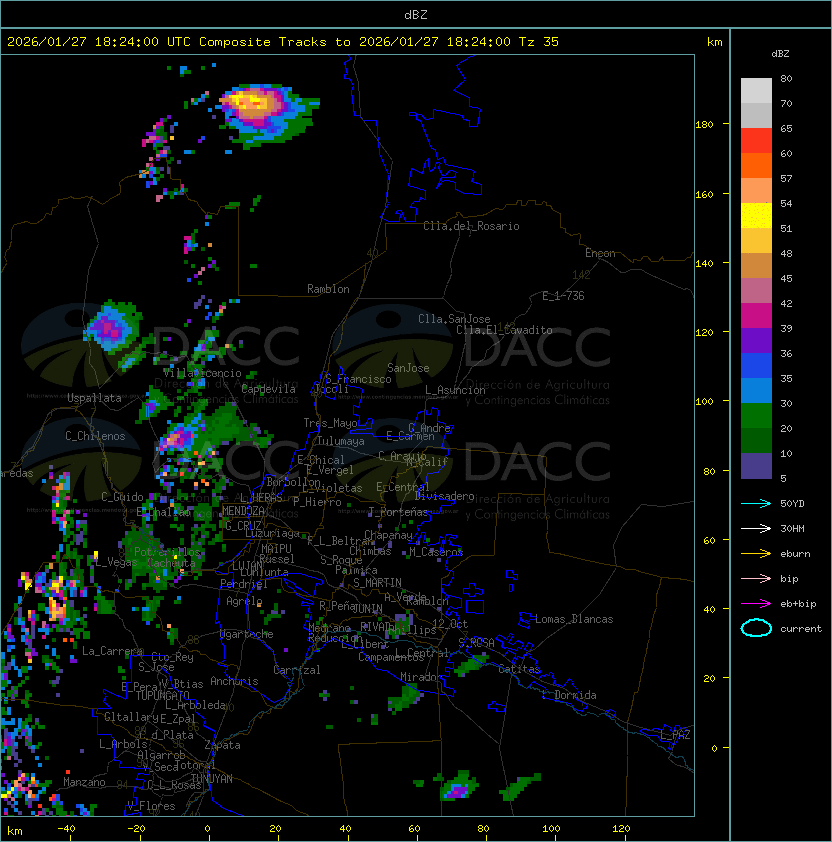Image resolution: width=832 pixels, height=842 pixels.
Task: Click the 'Encon' map label
Action: tap(600, 253)
